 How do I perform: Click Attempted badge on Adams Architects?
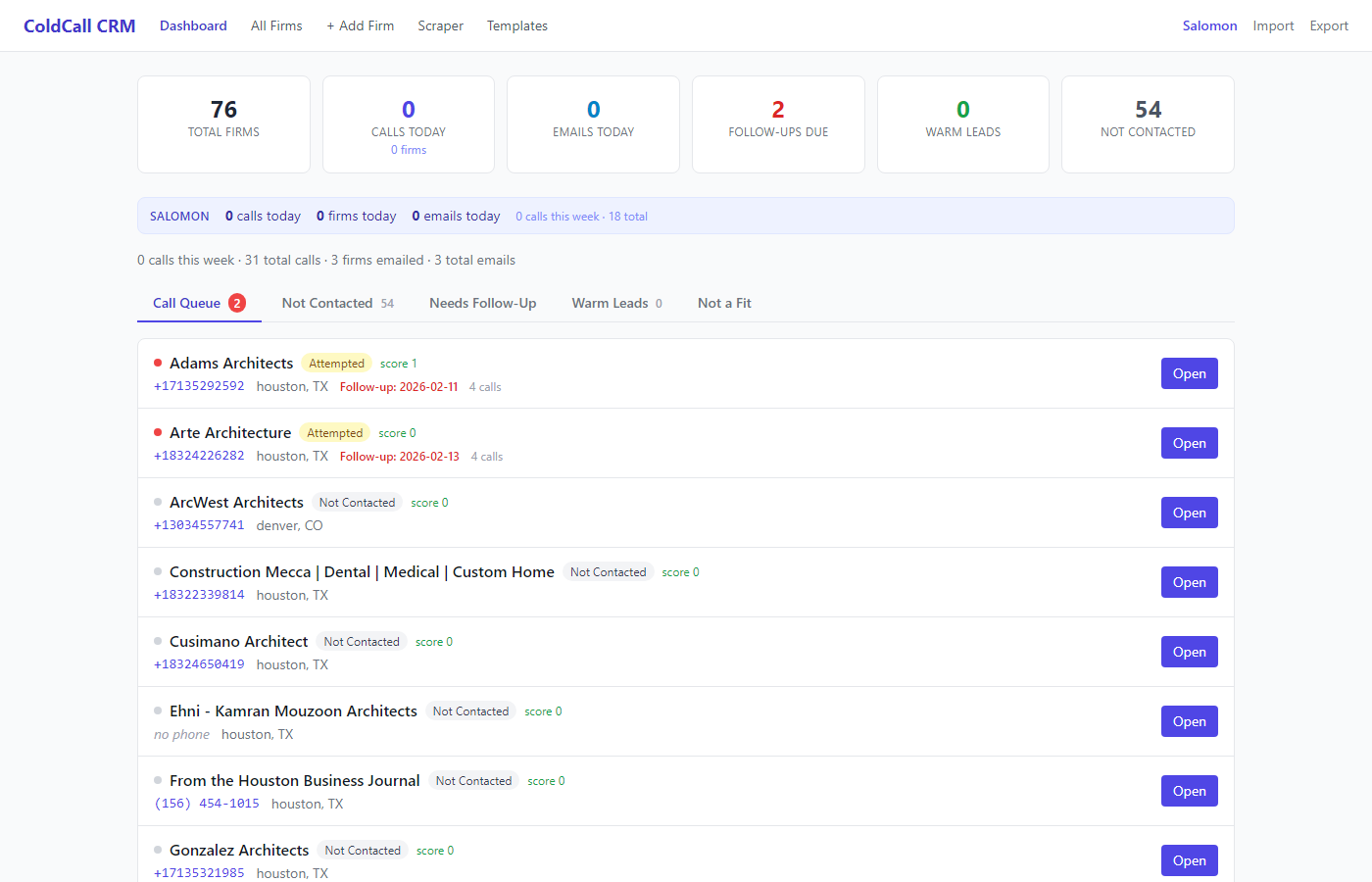tap(336, 364)
